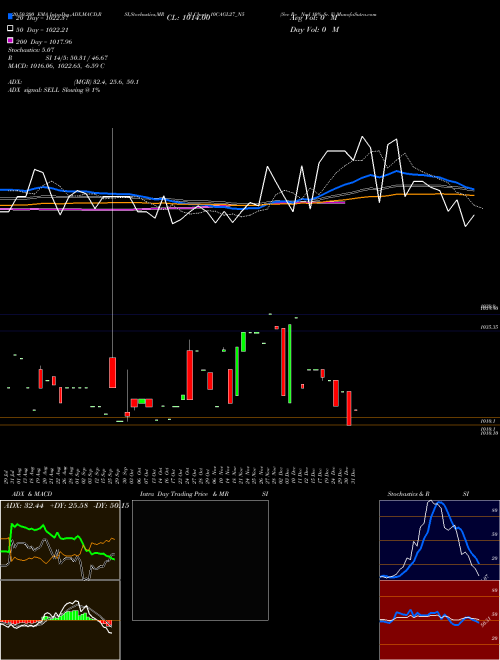The image size is (500, 660).
Task: Click the ADX line chart thumbnail
Action: (60, 540)
